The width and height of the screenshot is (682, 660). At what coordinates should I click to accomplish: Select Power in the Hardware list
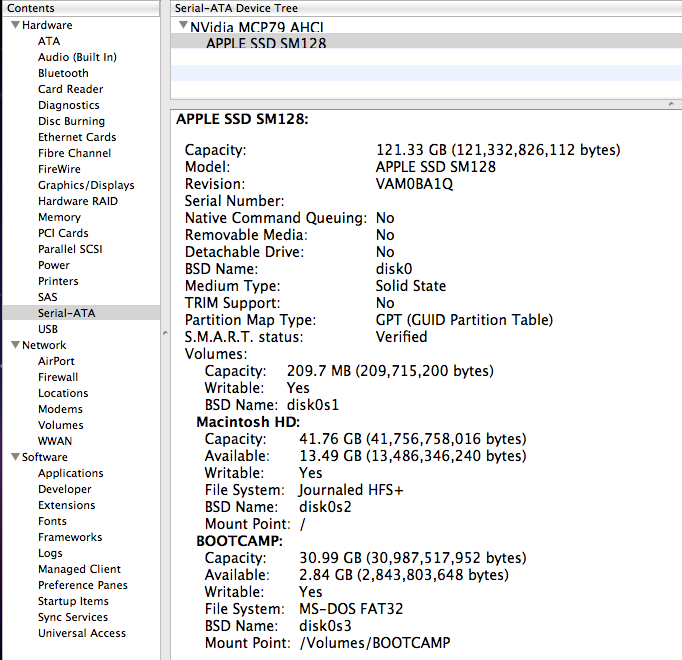point(53,265)
